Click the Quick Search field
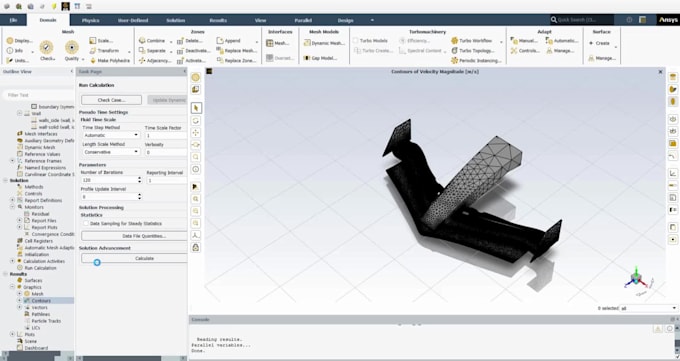Screen dimensions: 680x361 click(x=582, y=20)
